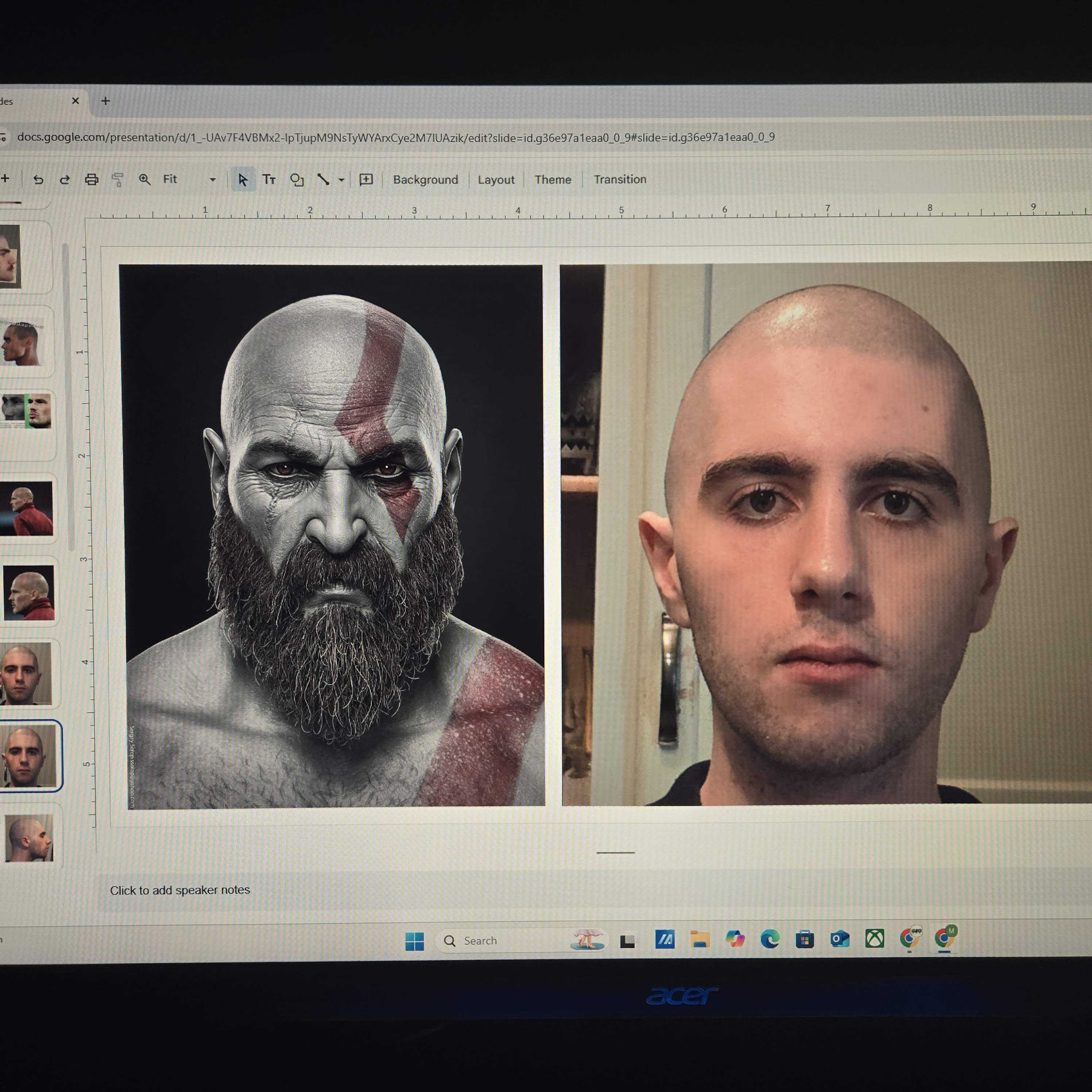Click the Redo arrow icon
The width and height of the screenshot is (1092, 1092).
pyautogui.click(x=65, y=180)
